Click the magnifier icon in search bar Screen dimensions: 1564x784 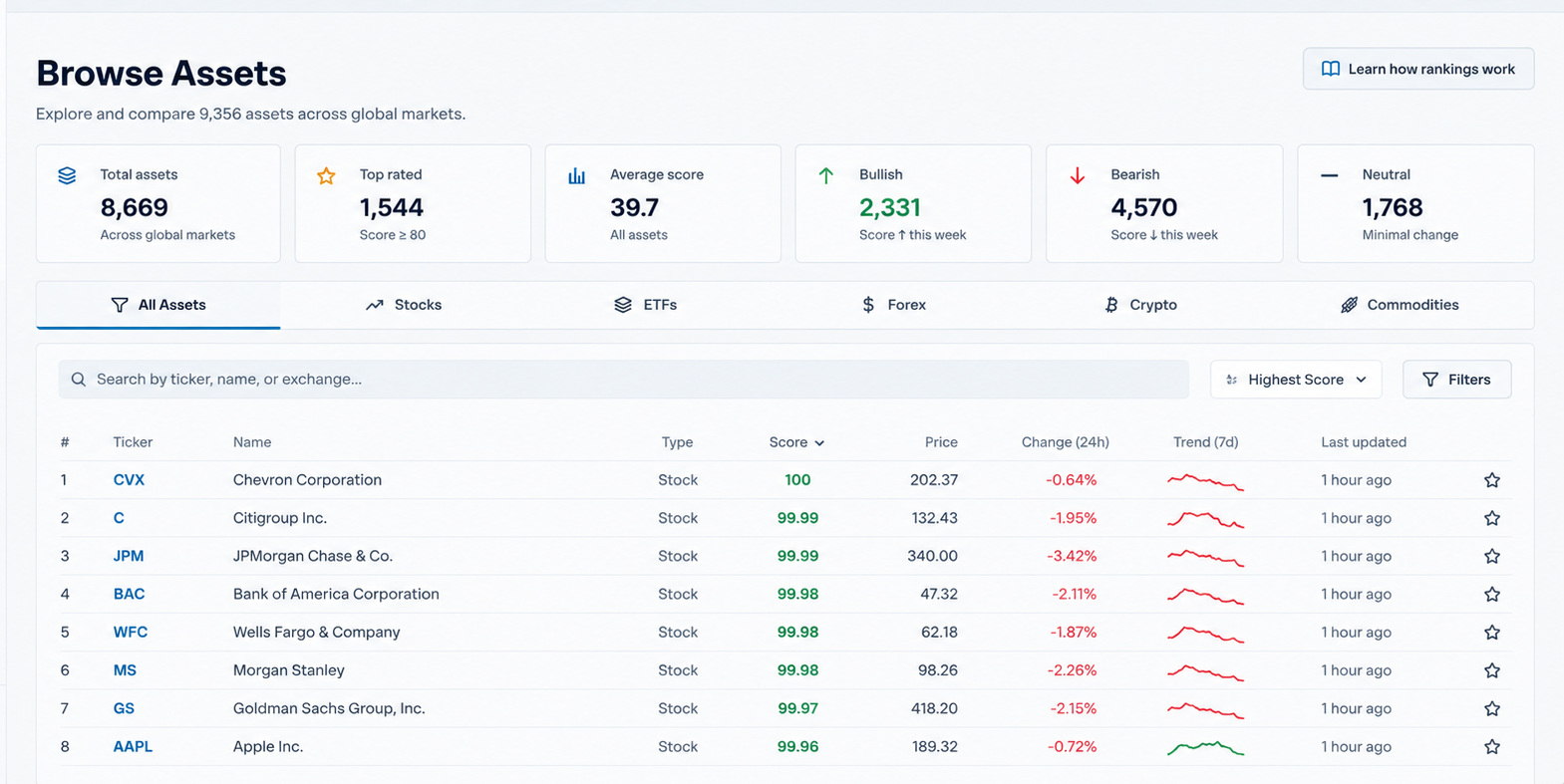click(79, 380)
